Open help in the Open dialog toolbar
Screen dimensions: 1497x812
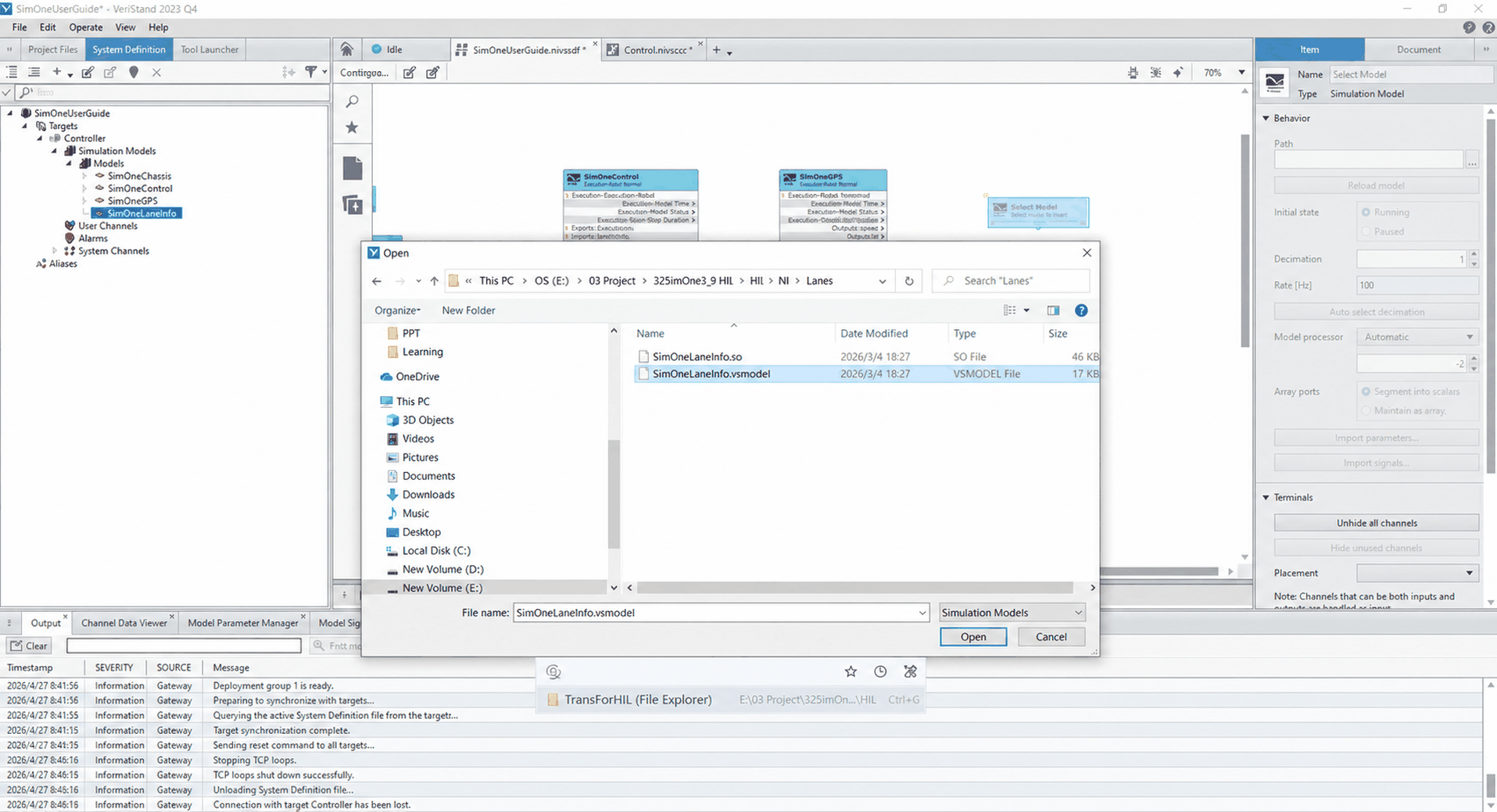pos(1081,310)
